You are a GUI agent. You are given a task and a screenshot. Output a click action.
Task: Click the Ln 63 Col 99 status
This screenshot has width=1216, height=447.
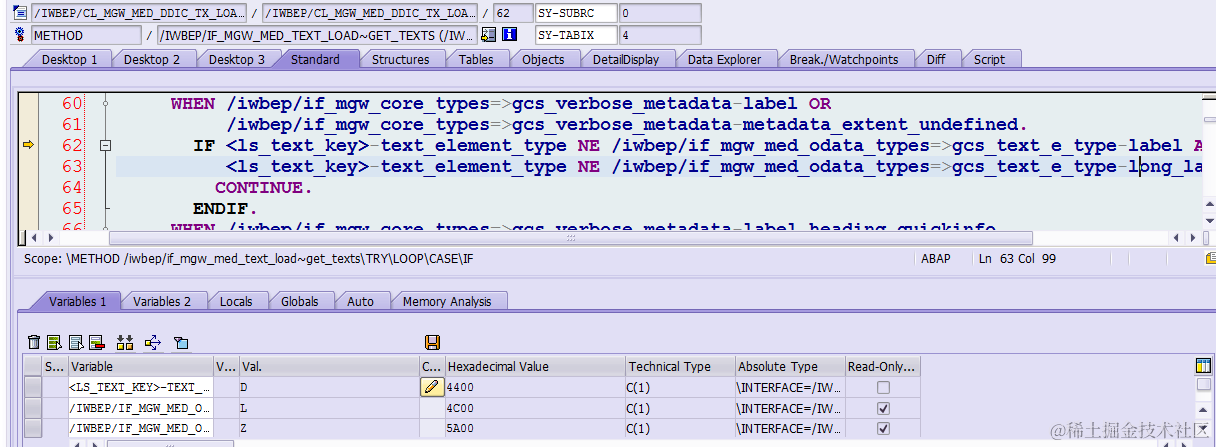pos(1018,259)
